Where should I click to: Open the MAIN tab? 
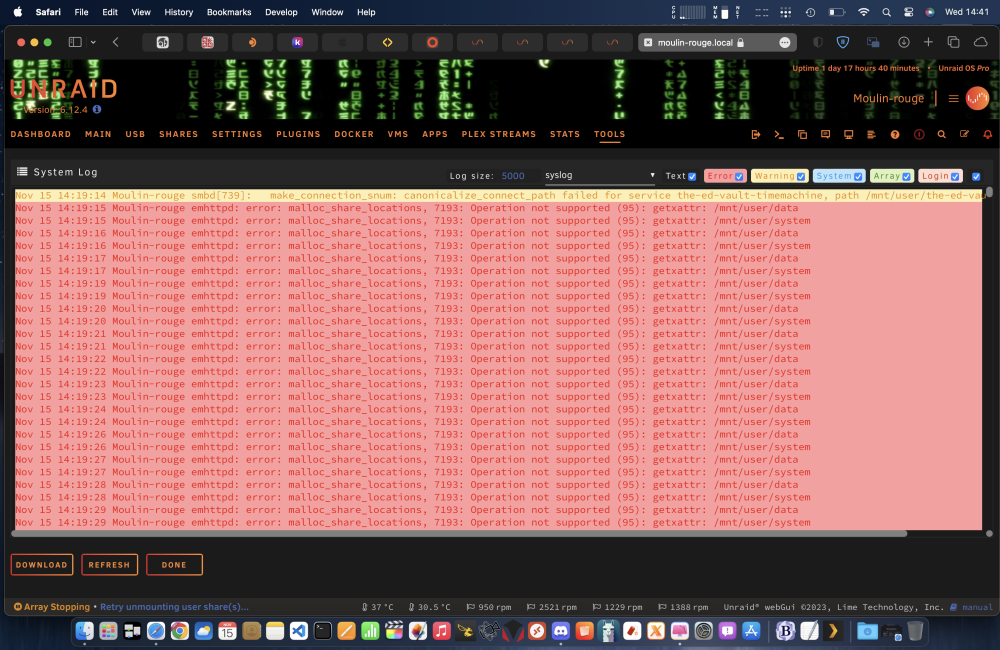tap(98, 134)
